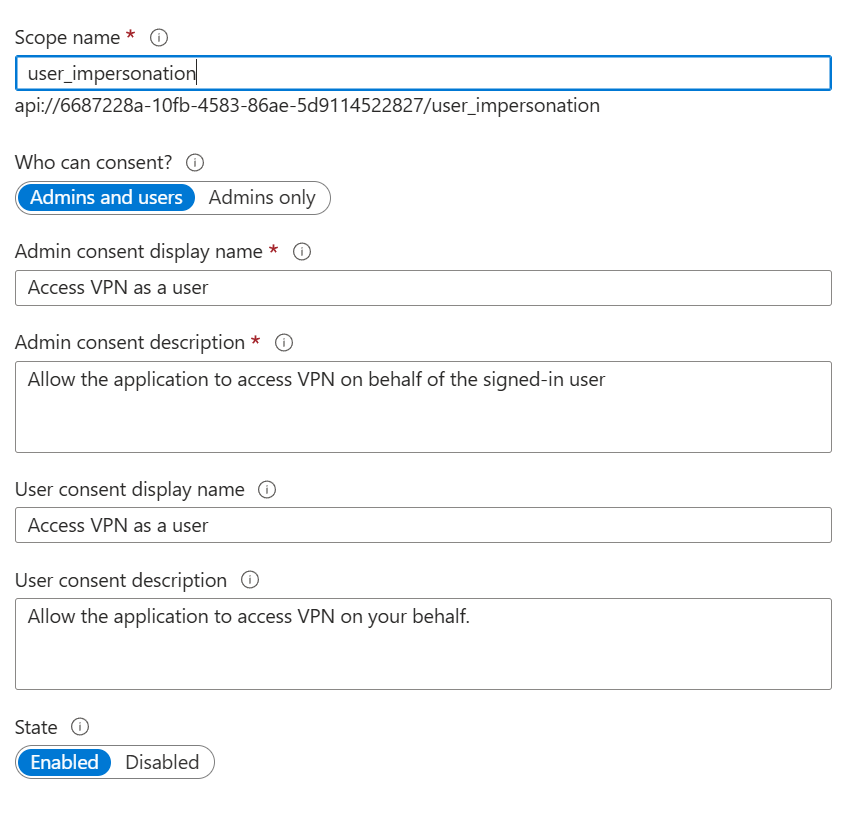Click the 'Scope name' label
The width and height of the screenshot is (851, 819).
[x=67, y=38]
